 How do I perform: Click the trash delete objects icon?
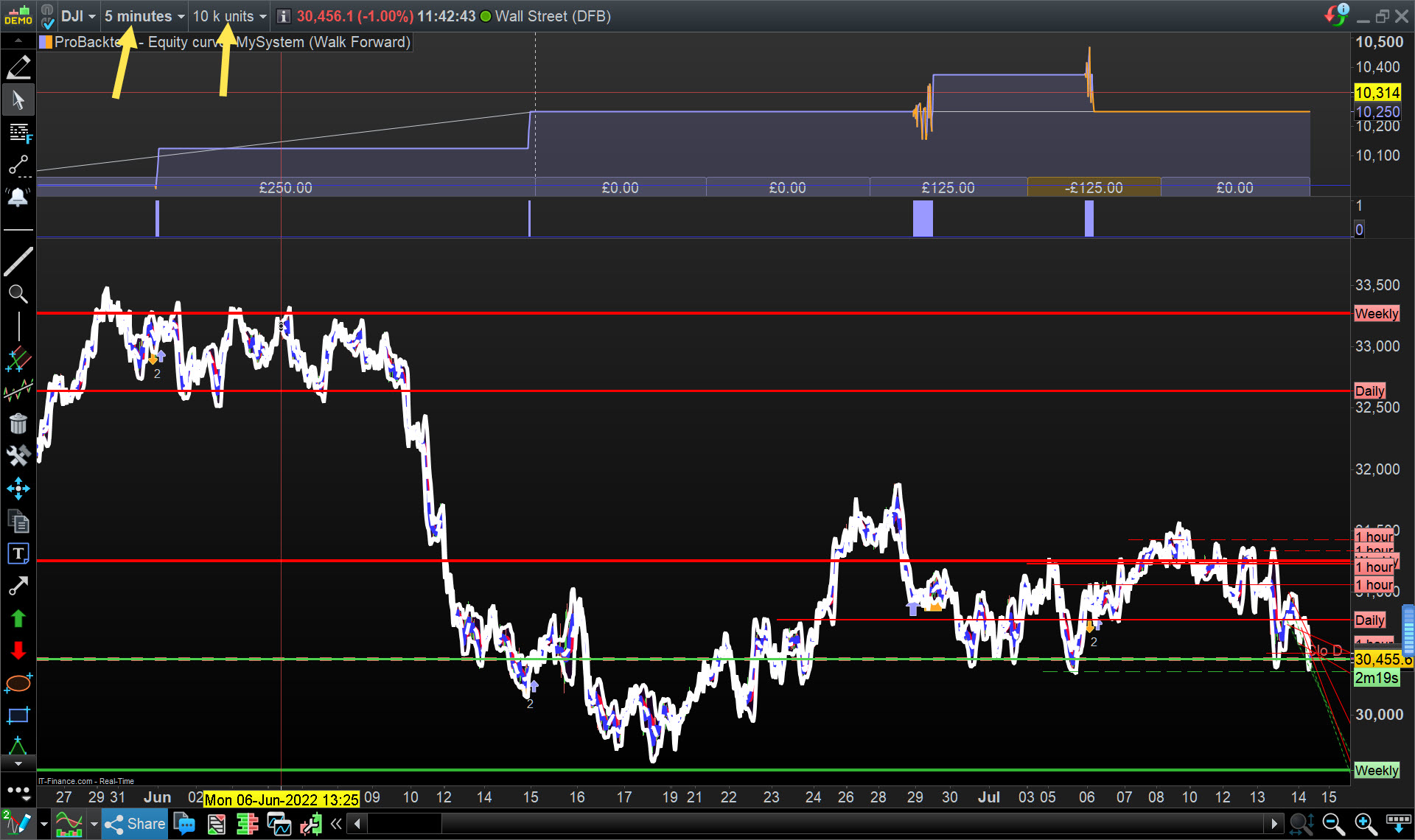tap(18, 424)
